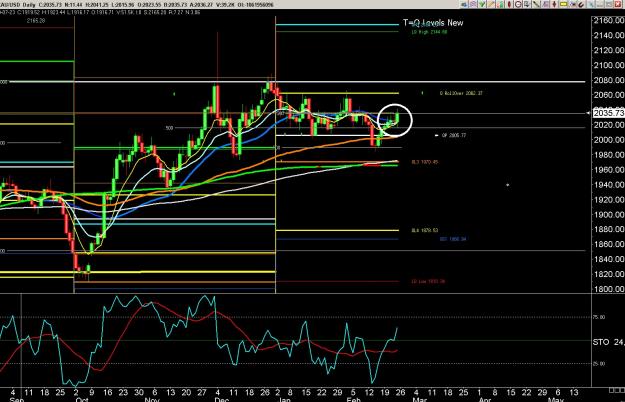The width and height of the screenshot is (625, 402).
Task: Click the BL3 1970.45 level label
Action: pyautogui.click(x=425, y=162)
